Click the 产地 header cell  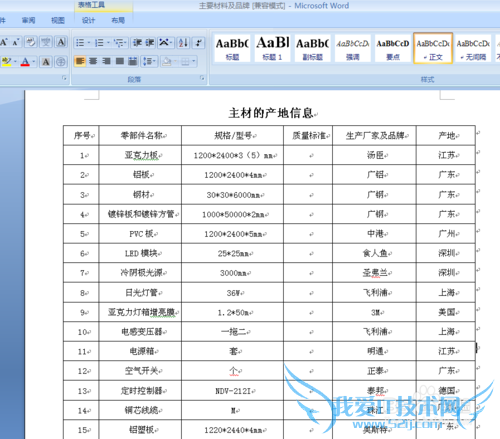[447, 136]
